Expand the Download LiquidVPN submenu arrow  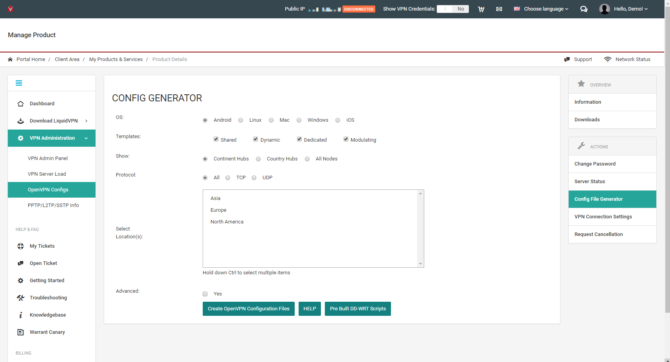[x=86, y=121]
